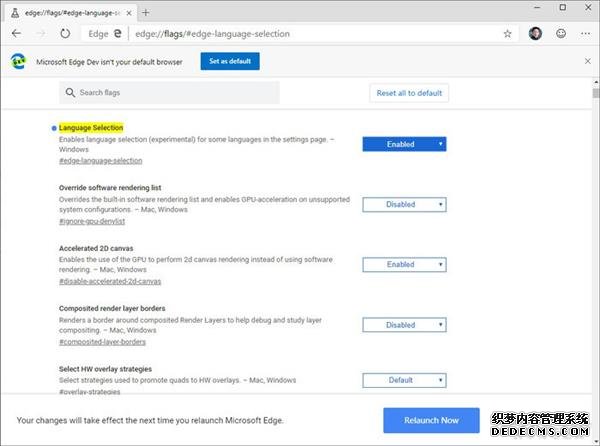Click the Override software rendering list heading
The image size is (600, 446).
click(x=110, y=188)
